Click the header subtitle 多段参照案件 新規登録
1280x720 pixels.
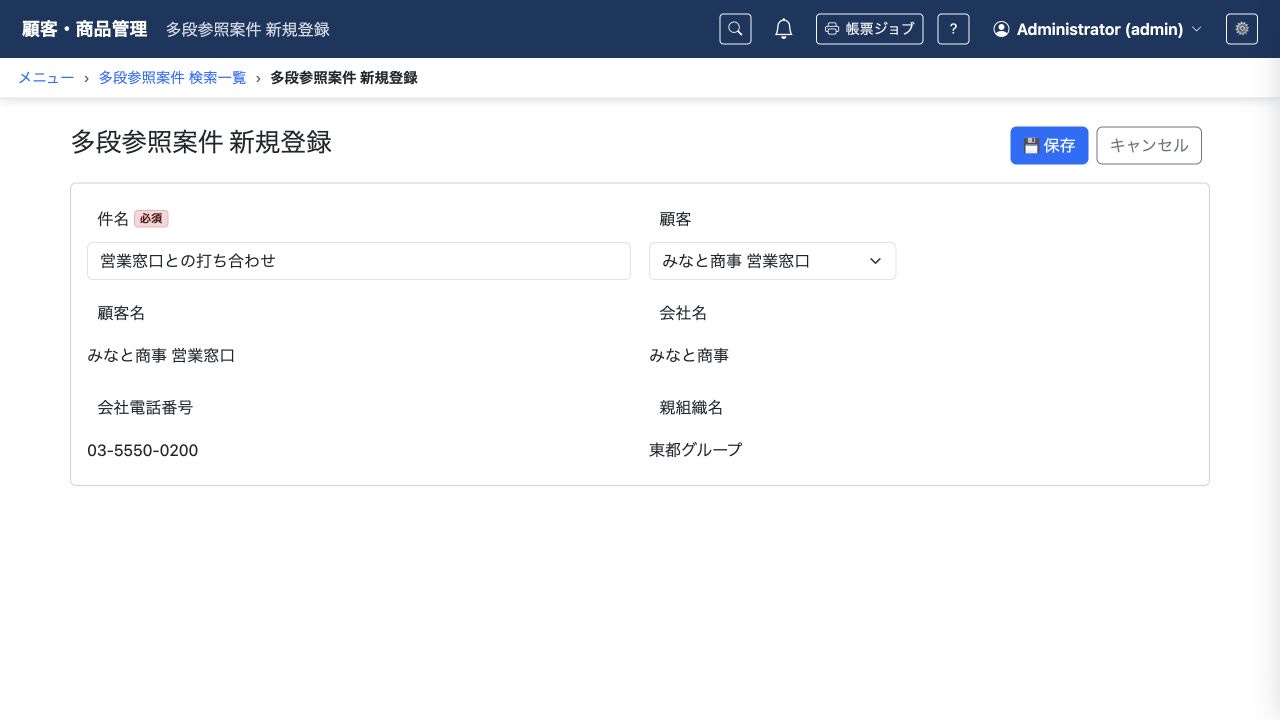pyautogui.click(x=248, y=29)
